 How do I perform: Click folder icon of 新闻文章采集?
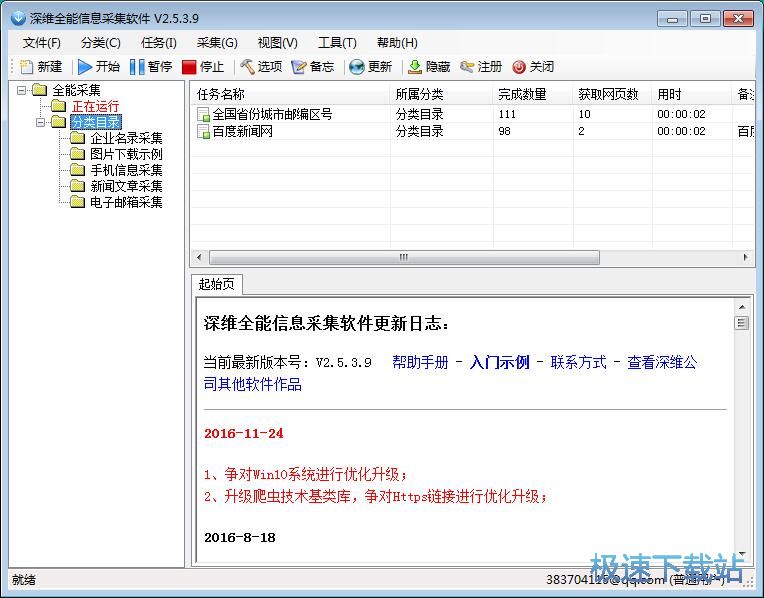pyautogui.click(x=77, y=186)
